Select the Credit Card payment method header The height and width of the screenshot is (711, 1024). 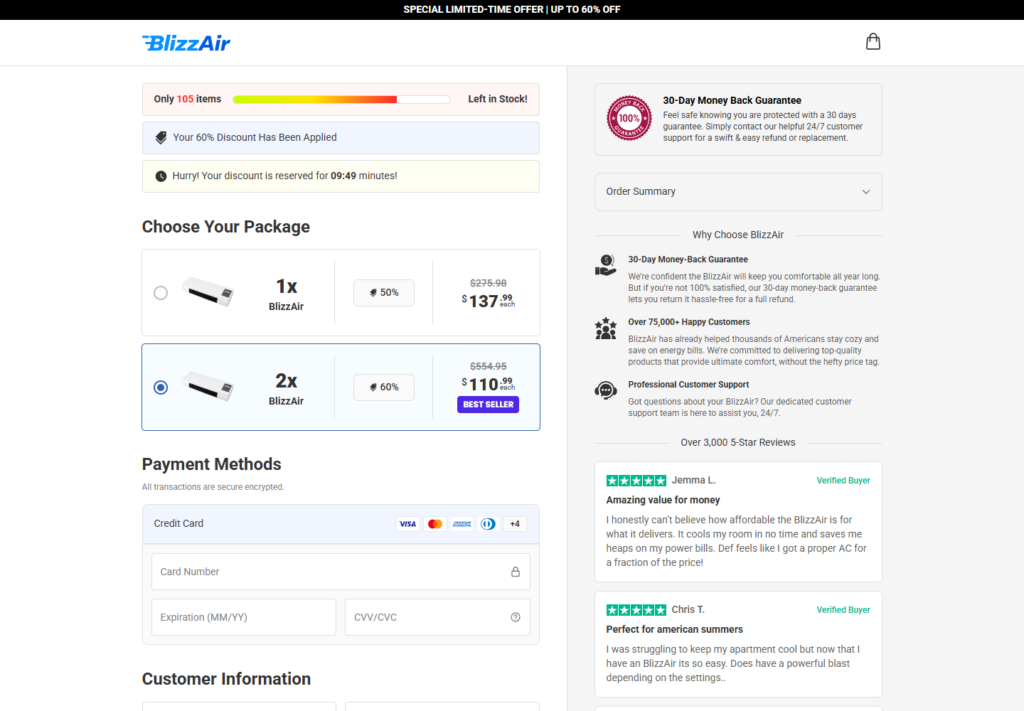click(341, 524)
